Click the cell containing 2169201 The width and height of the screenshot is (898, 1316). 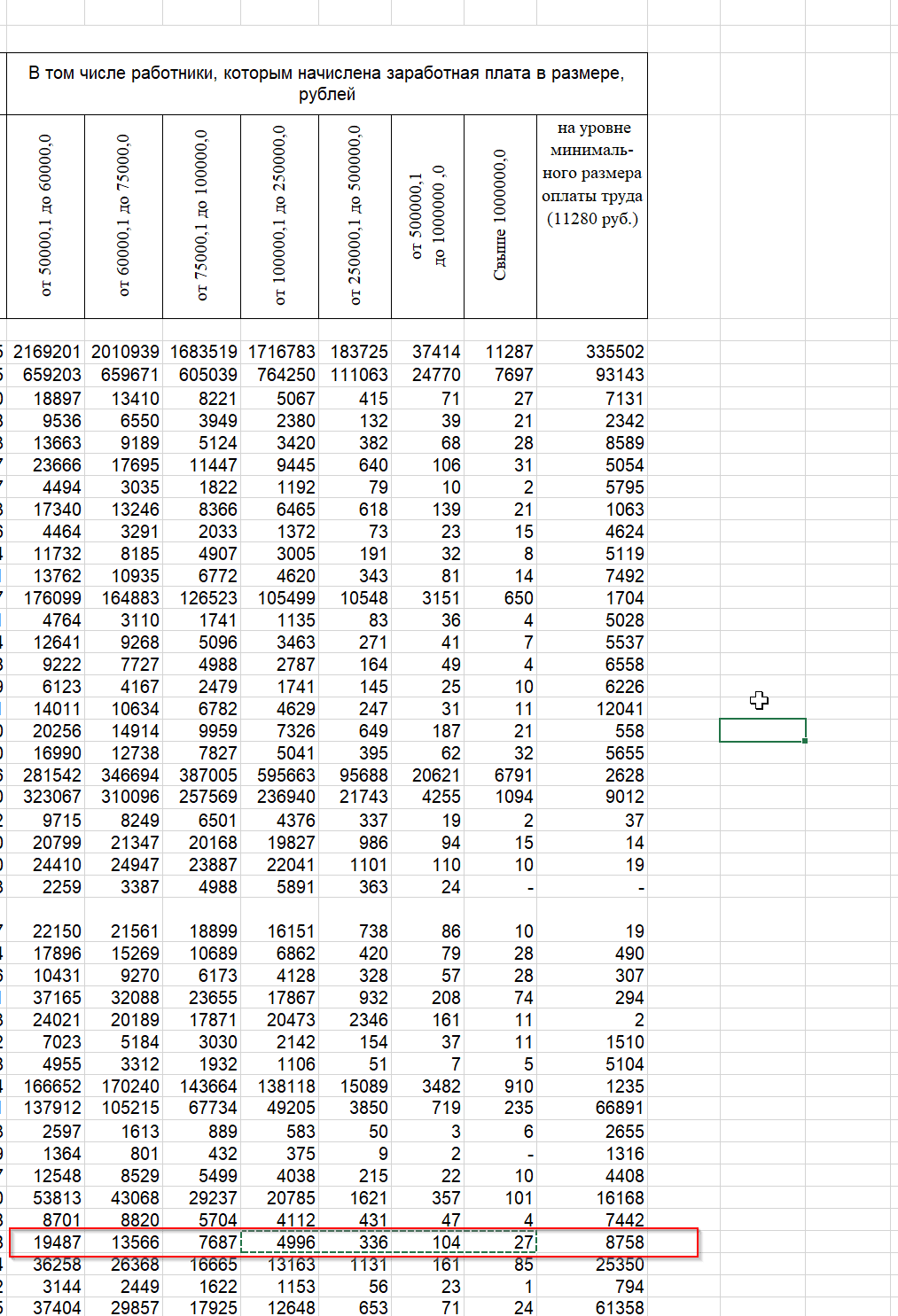click(46, 352)
